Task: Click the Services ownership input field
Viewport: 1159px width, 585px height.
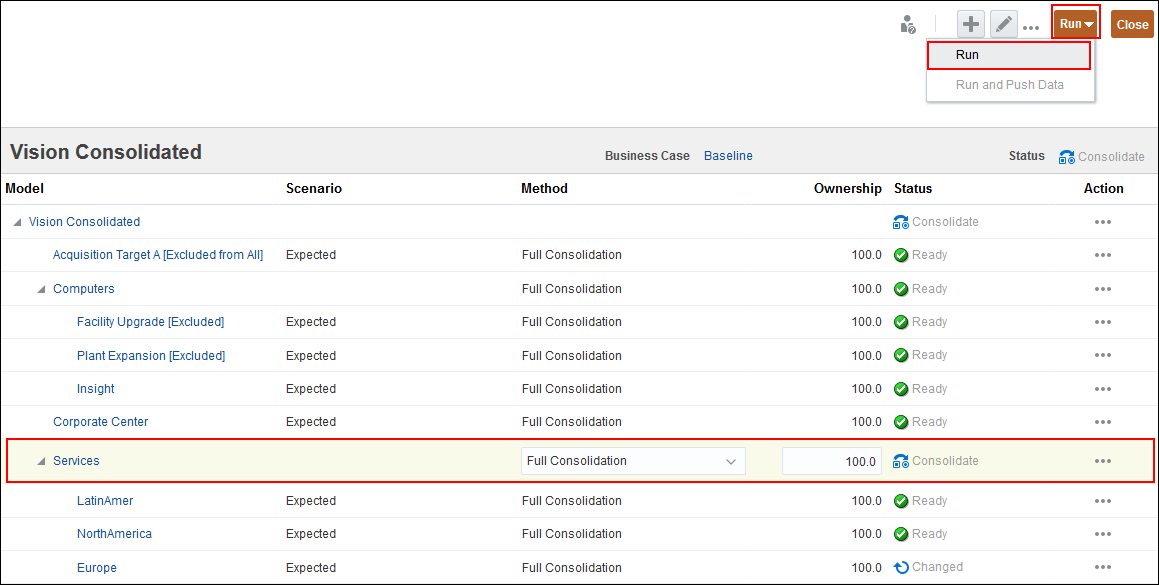Action: [831, 461]
